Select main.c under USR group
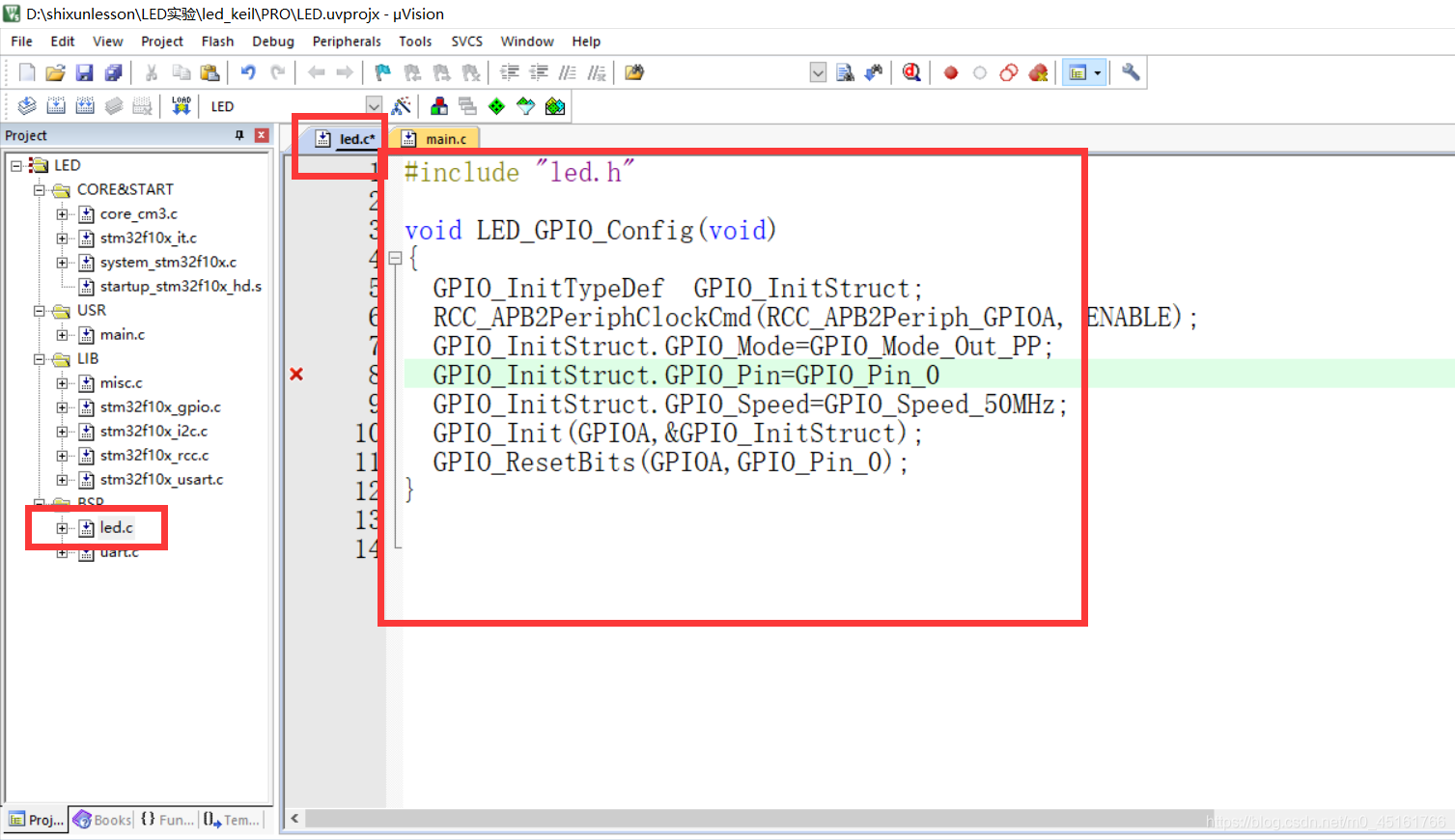 (123, 335)
